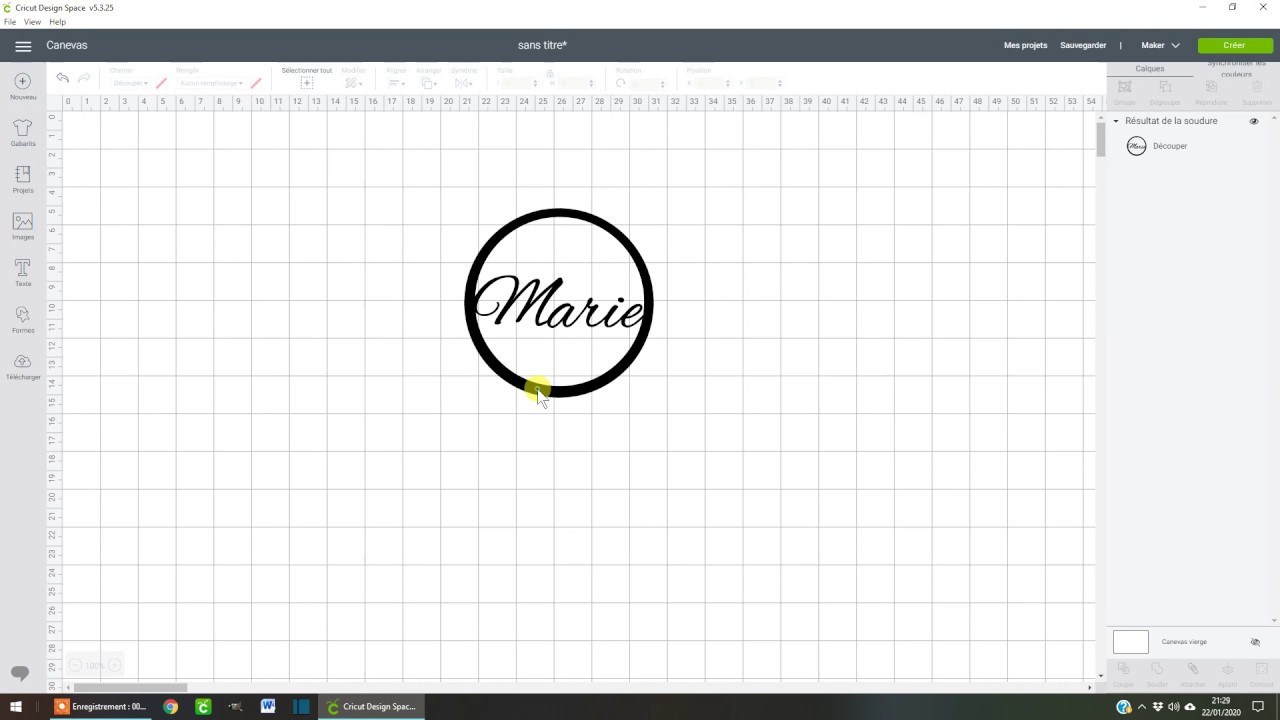Open Mes projets

(1025, 45)
